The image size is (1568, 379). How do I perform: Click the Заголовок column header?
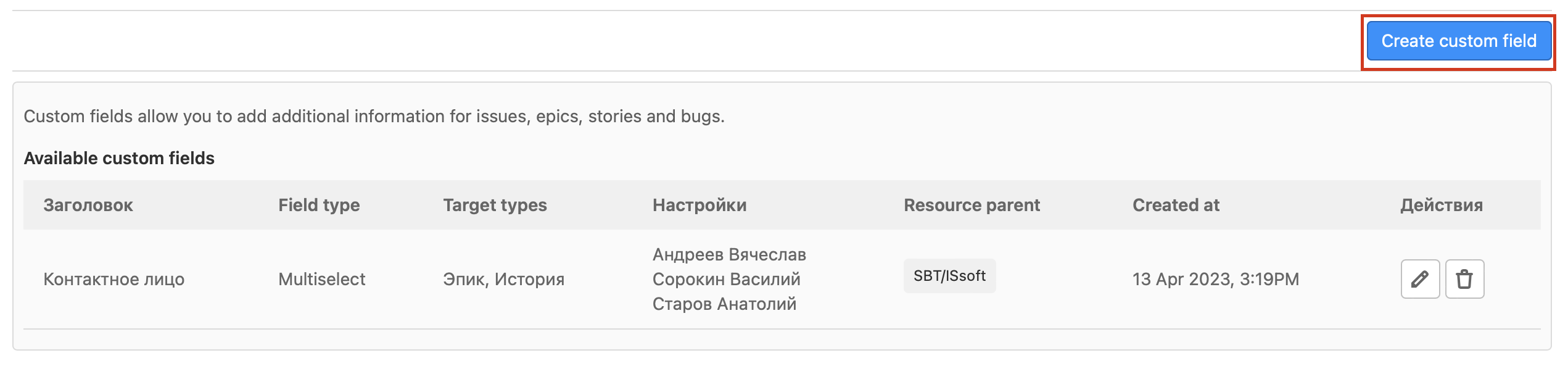click(88, 205)
